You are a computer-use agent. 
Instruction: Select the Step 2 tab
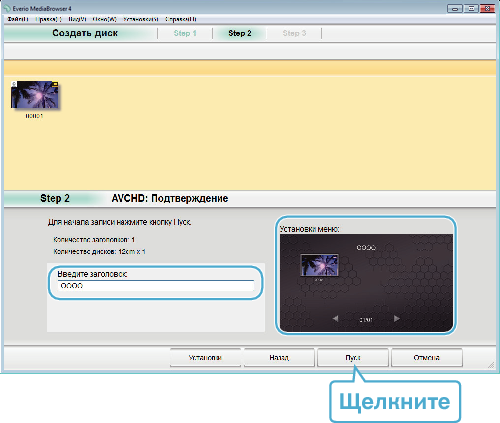pos(240,33)
